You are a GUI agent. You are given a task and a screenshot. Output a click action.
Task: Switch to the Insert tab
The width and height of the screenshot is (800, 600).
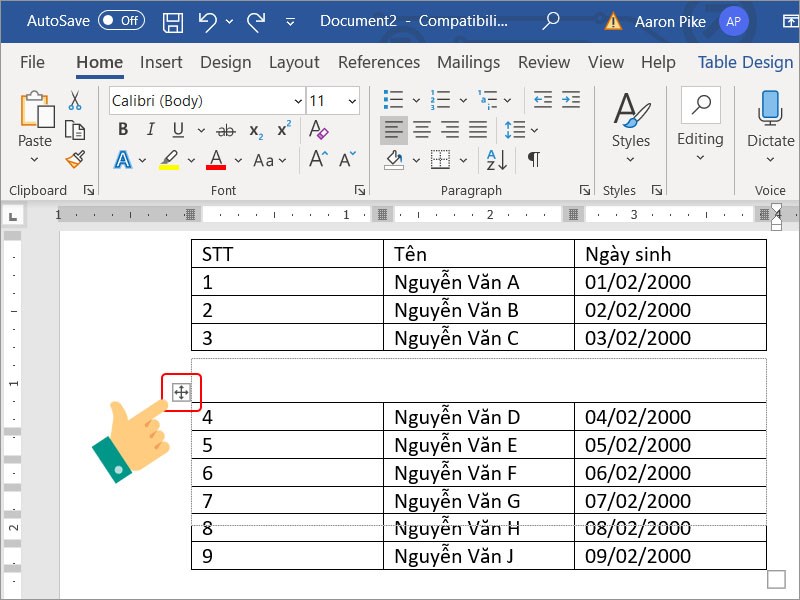pyautogui.click(x=161, y=62)
